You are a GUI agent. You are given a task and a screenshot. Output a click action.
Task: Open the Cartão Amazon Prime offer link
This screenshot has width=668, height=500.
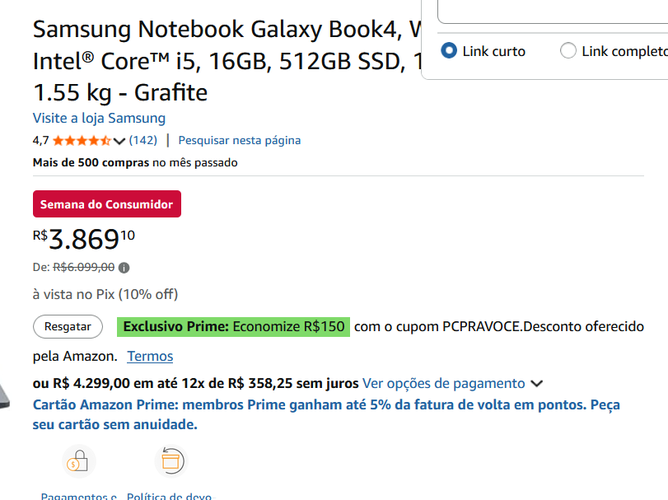pyautogui.click(x=326, y=414)
